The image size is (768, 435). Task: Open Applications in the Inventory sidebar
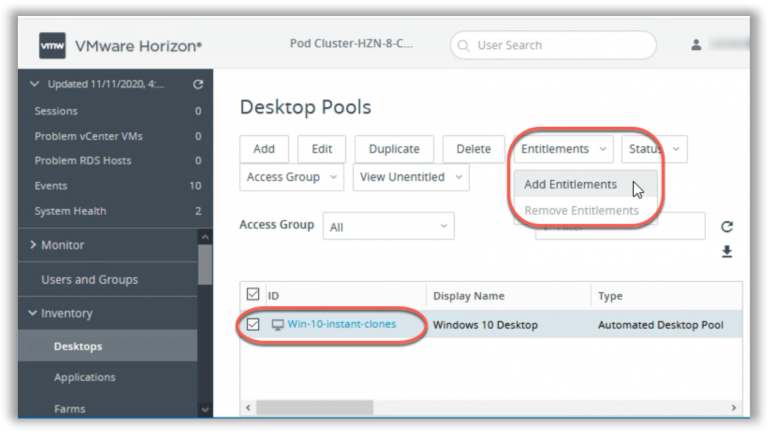[x=85, y=377]
